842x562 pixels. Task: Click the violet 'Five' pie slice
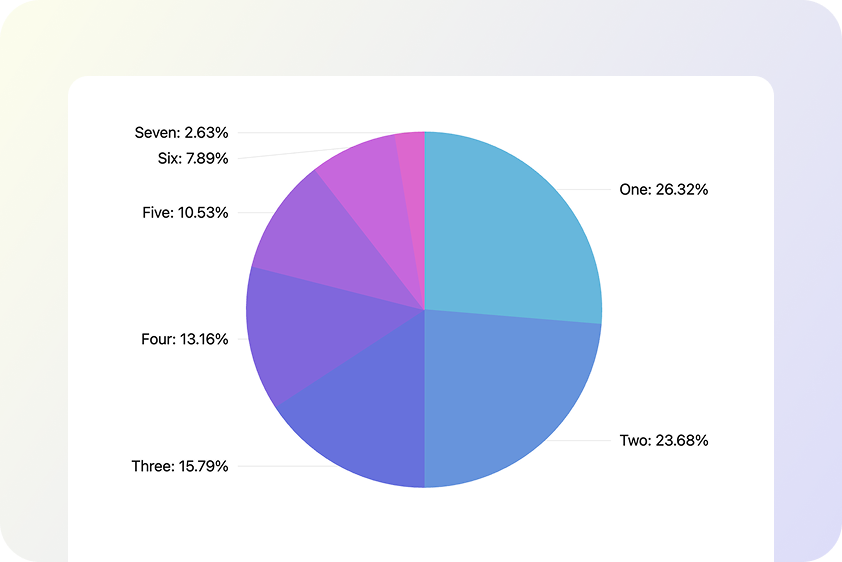coord(320,240)
